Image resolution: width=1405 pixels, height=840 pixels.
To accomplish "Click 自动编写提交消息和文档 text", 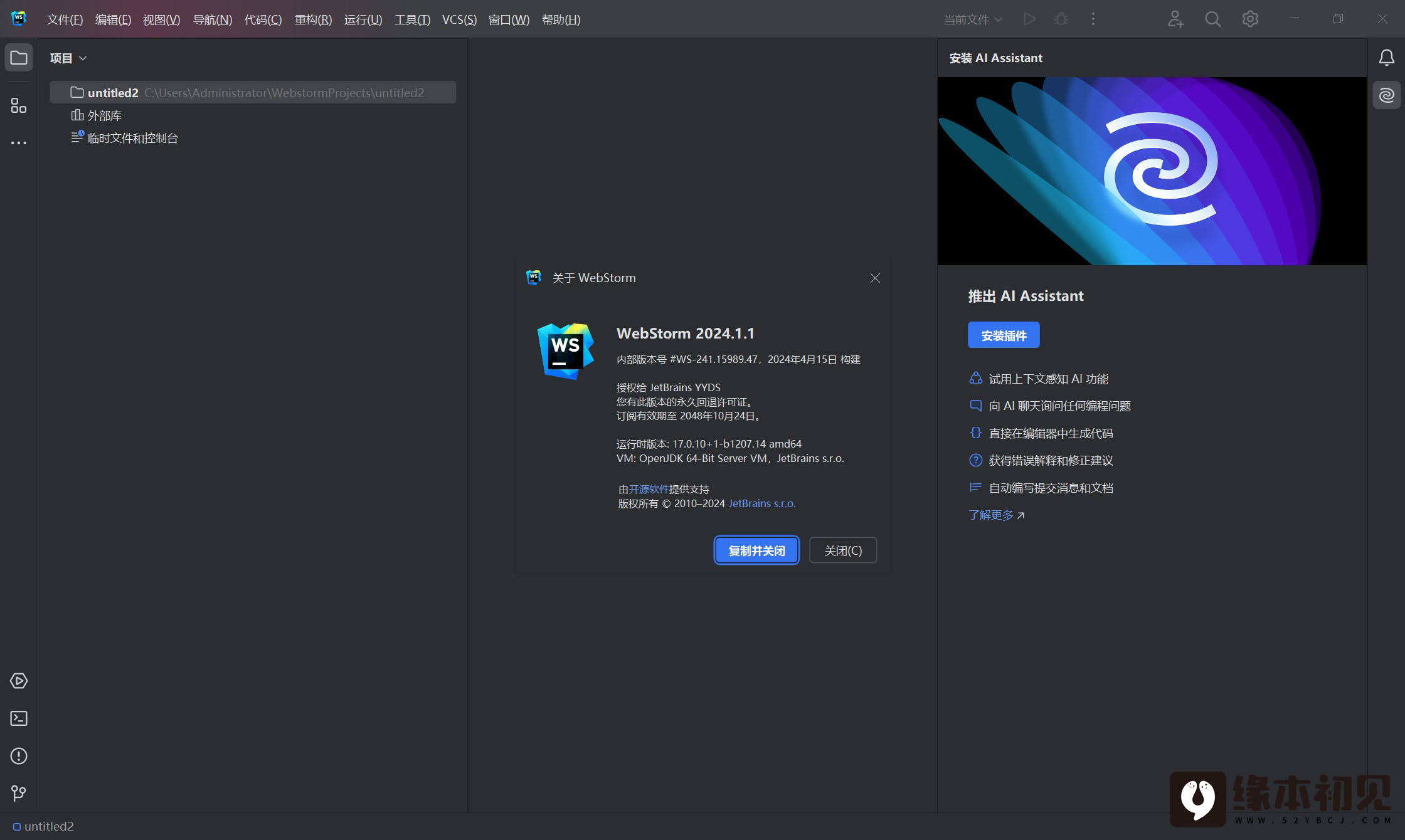I will click(x=1051, y=488).
